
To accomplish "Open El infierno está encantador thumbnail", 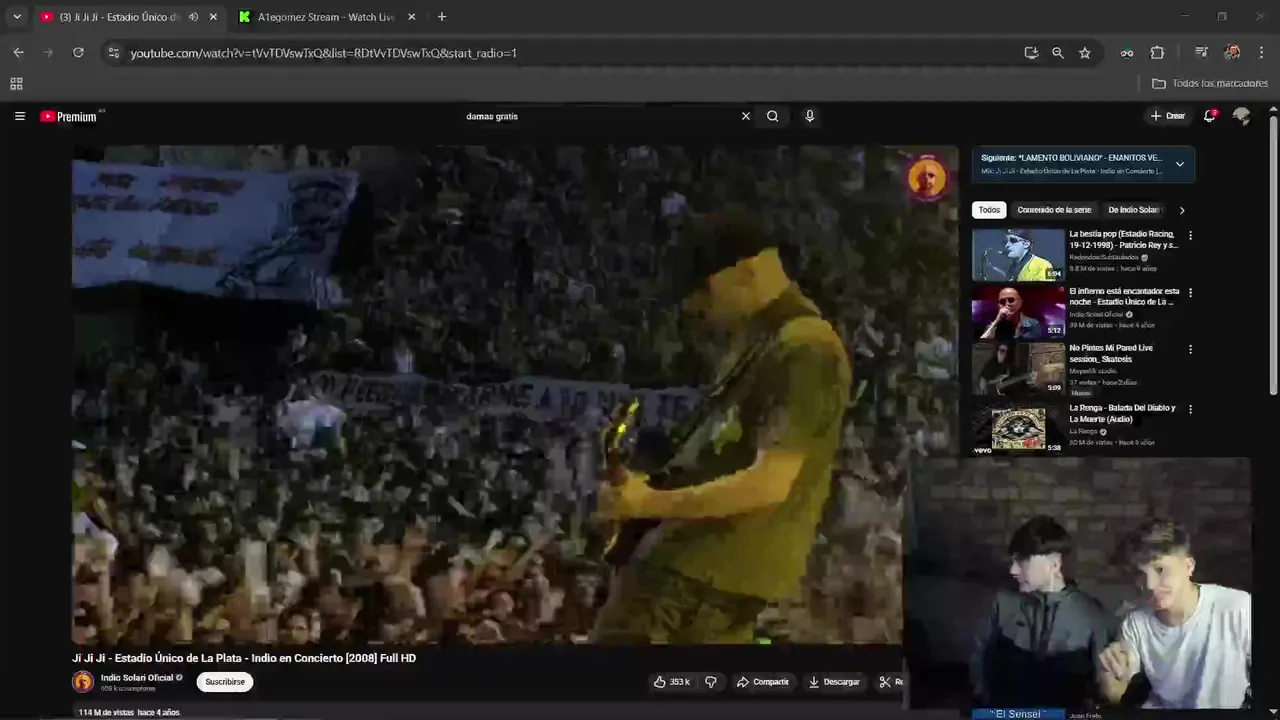I will coord(1018,312).
